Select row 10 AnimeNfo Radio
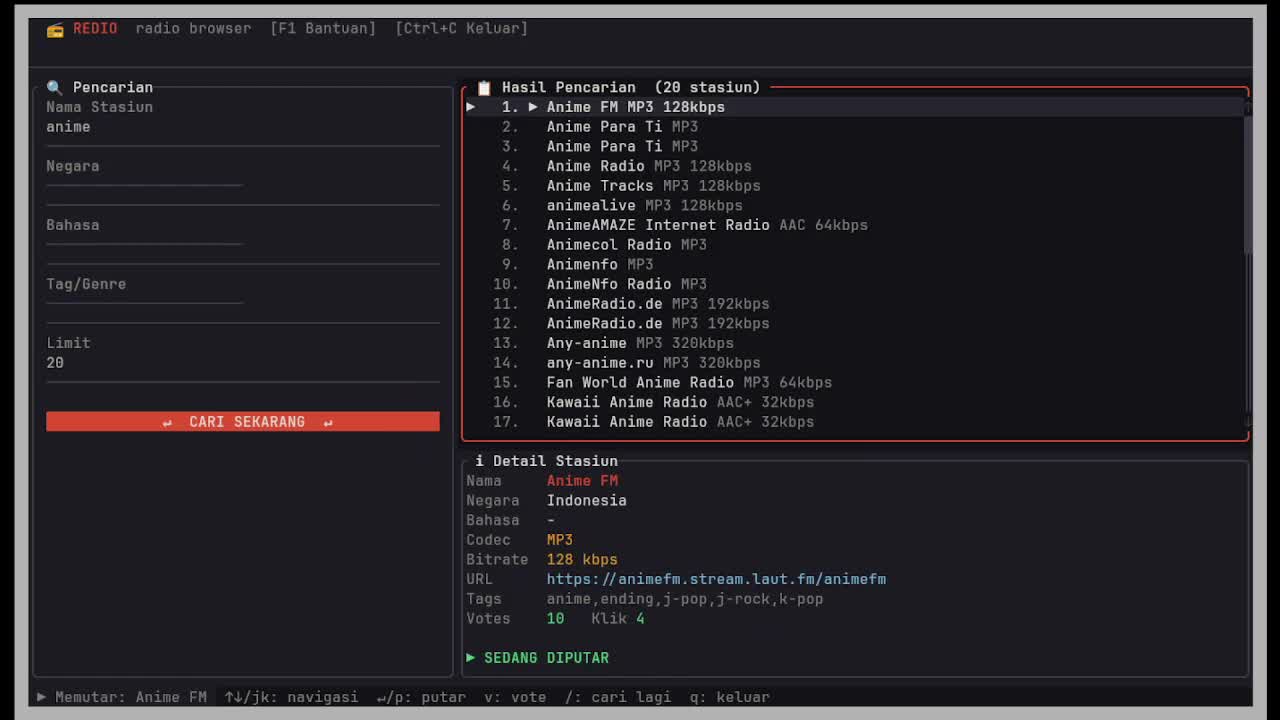 point(855,284)
